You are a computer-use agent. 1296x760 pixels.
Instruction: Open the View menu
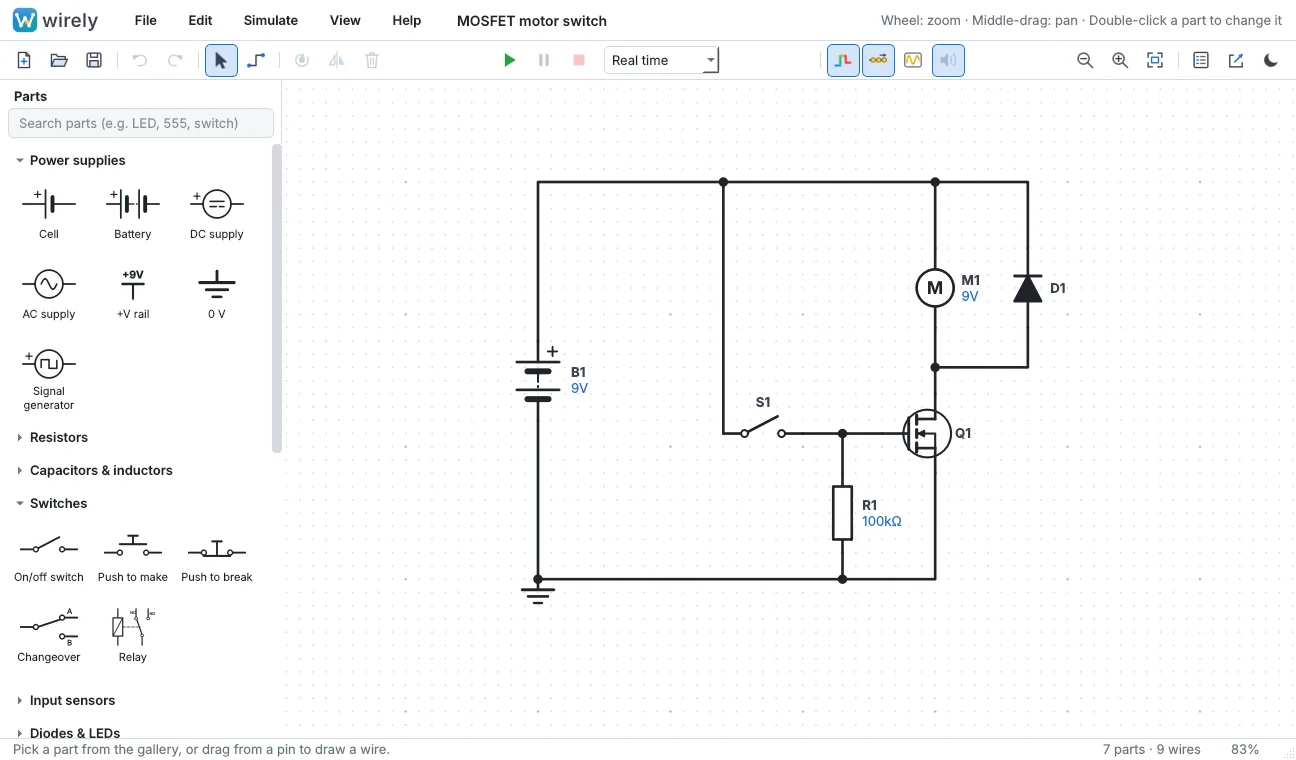[x=345, y=20]
